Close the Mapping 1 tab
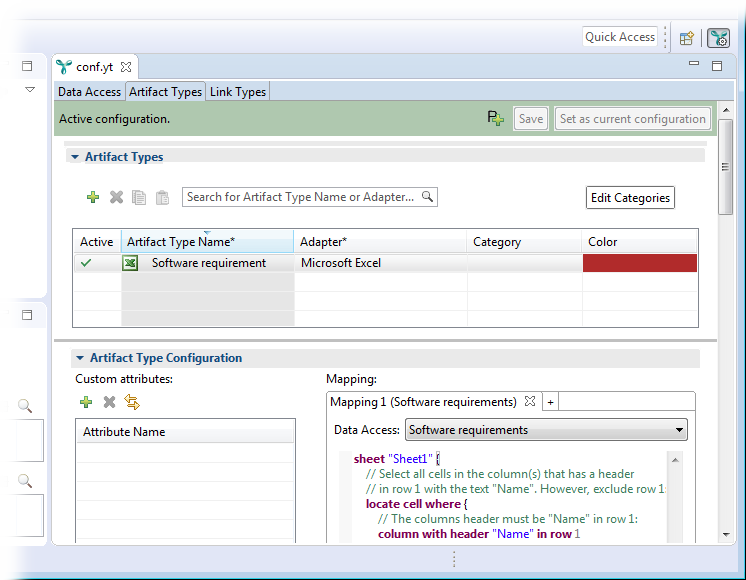 (x=530, y=402)
